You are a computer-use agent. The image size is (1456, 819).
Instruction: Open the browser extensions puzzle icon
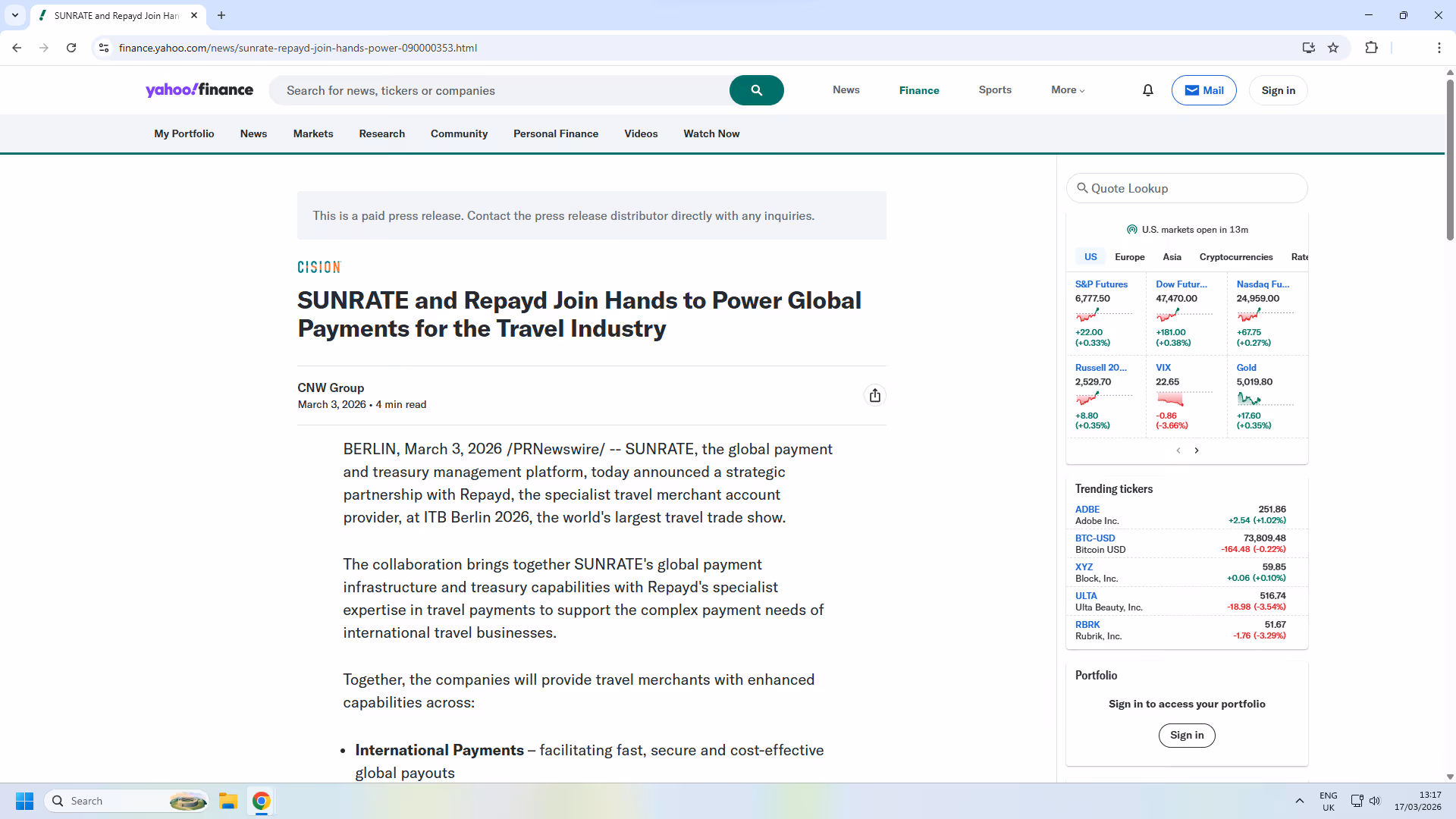coord(1371,48)
